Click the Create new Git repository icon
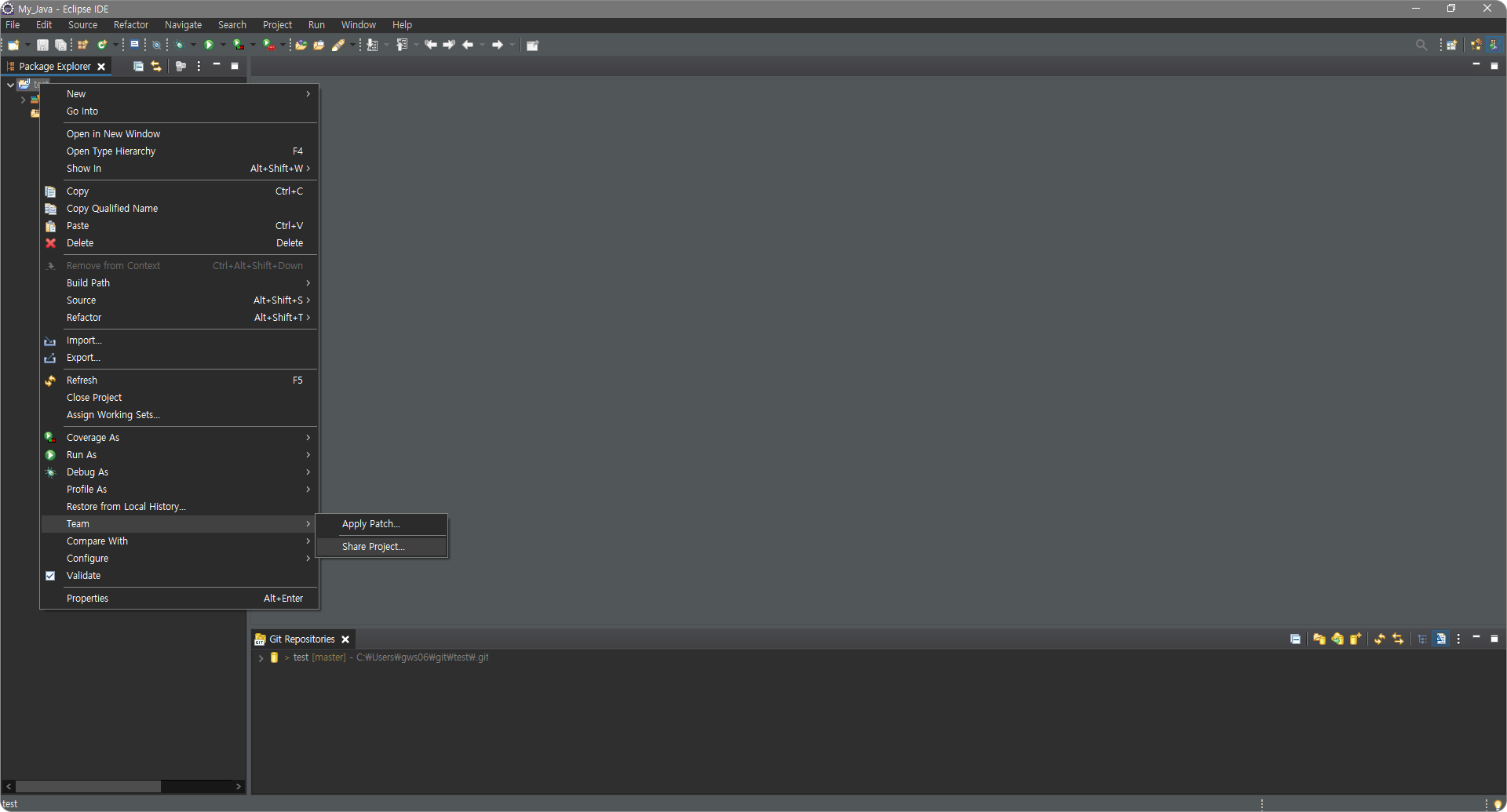The width and height of the screenshot is (1507, 812). click(x=1356, y=639)
